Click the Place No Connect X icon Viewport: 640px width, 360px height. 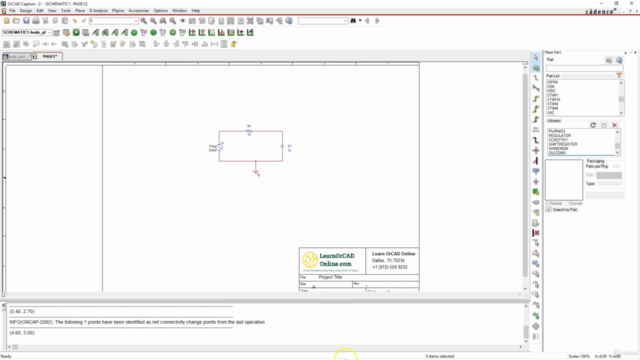point(536,233)
